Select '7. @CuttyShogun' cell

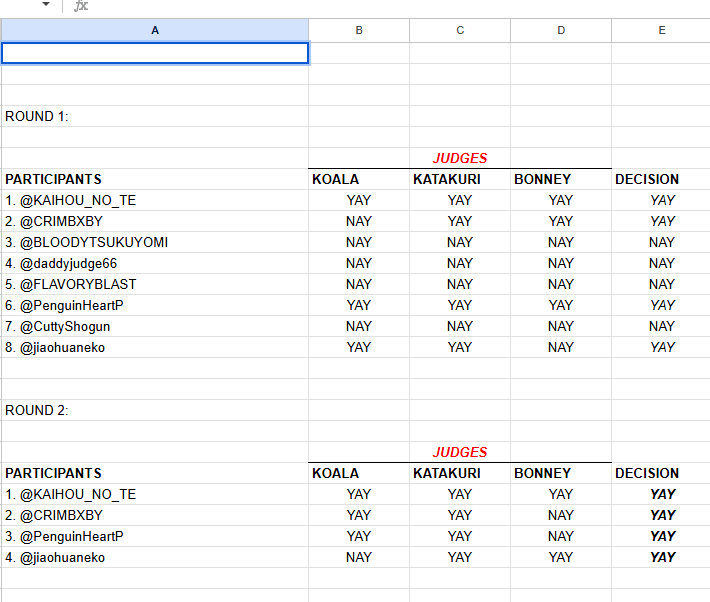pyautogui.click(x=155, y=326)
